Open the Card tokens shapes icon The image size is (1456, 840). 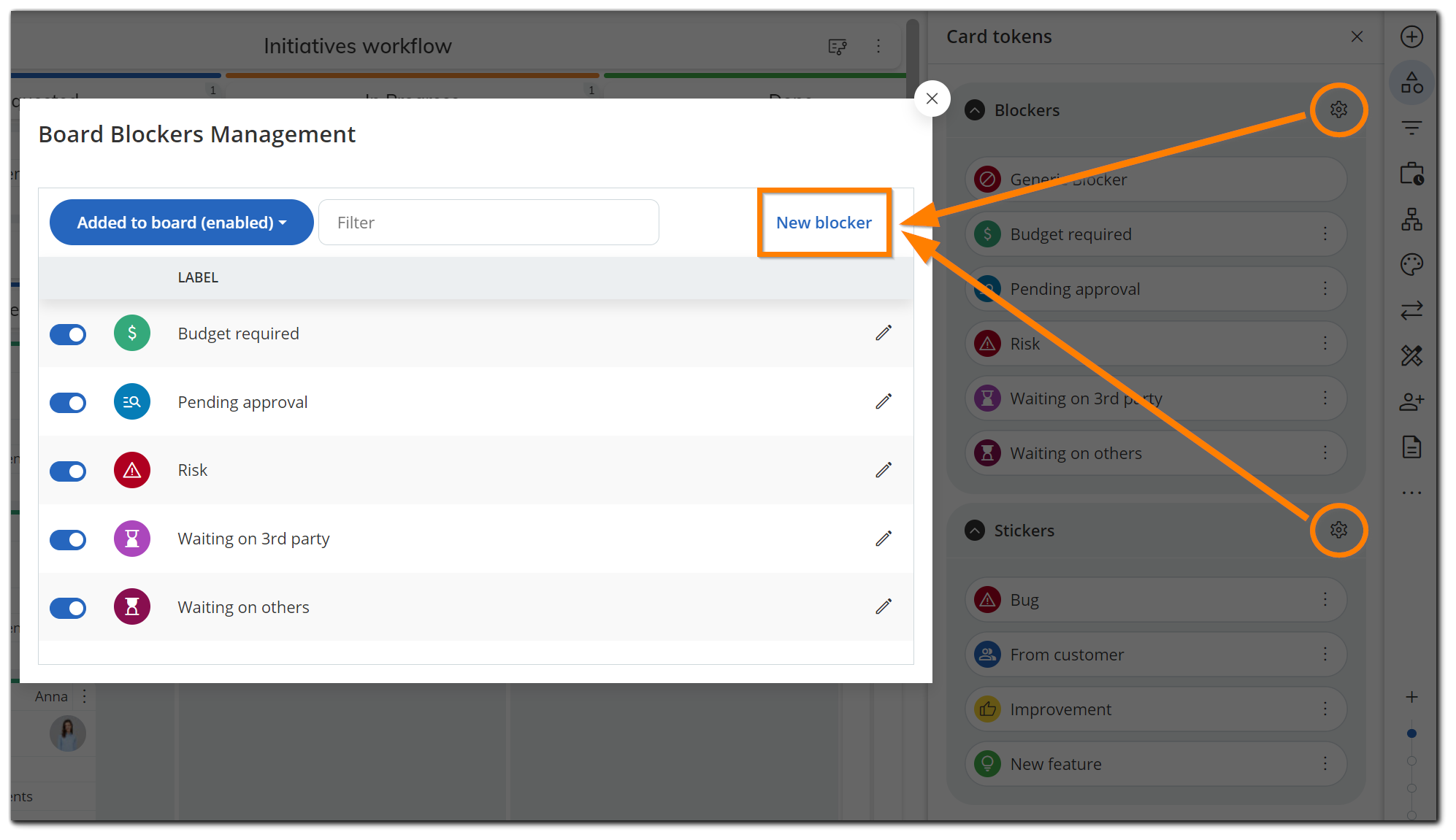(1411, 82)
